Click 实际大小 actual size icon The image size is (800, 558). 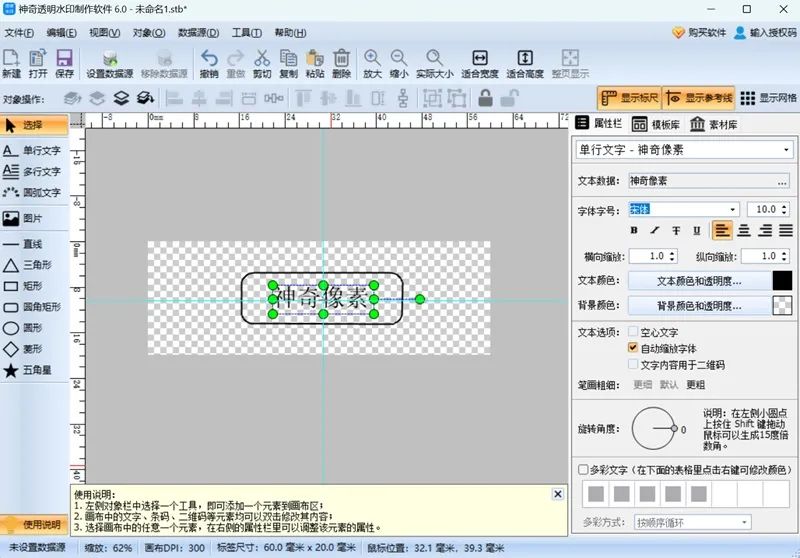[434, 63]
